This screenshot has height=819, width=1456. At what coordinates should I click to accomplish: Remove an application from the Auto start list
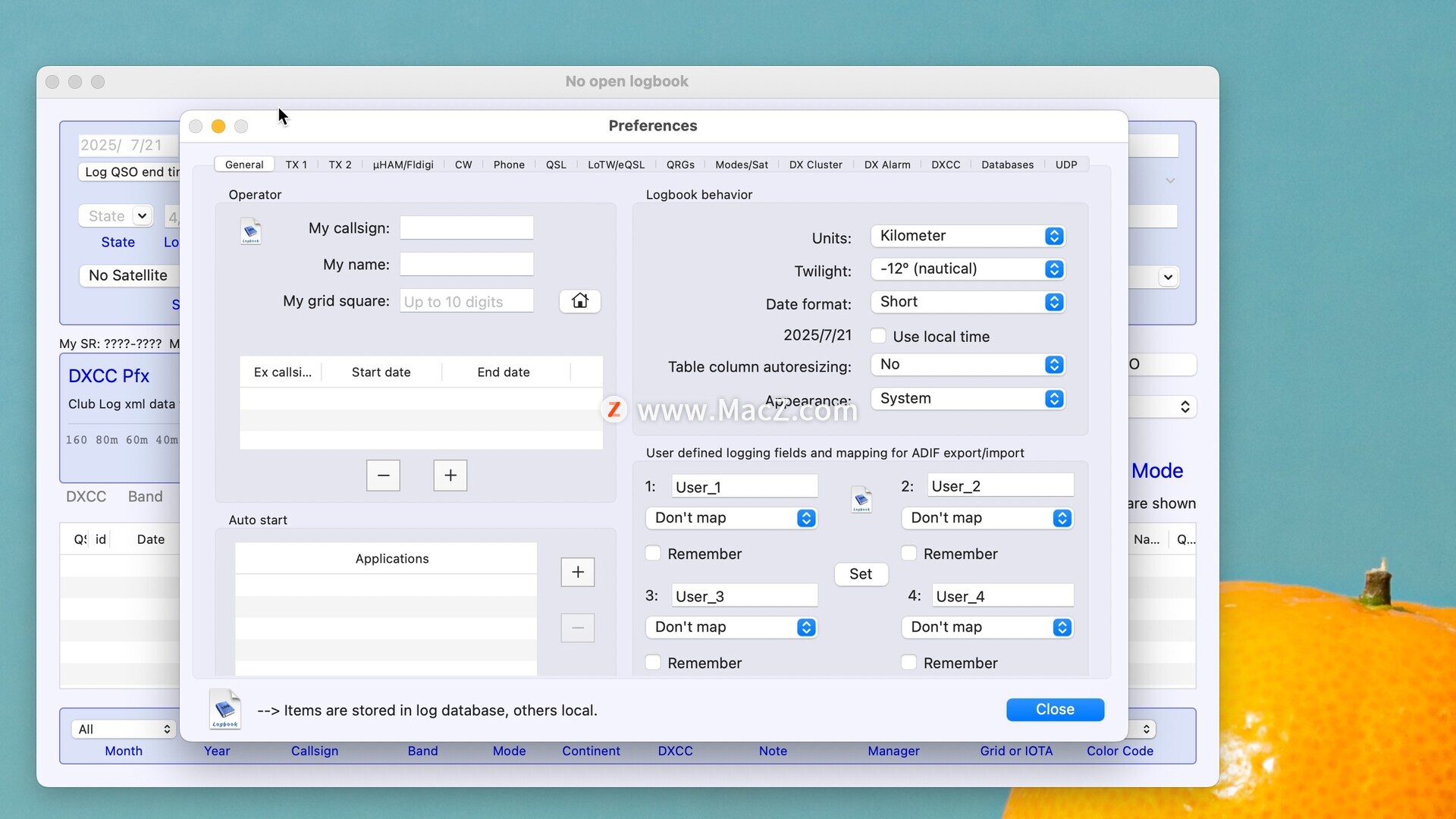point(578,628)
